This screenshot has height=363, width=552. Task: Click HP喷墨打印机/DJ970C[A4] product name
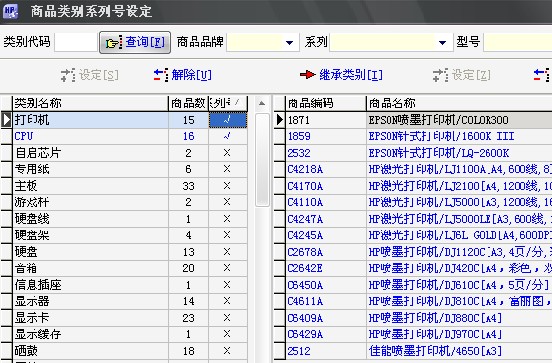[435, 334]
